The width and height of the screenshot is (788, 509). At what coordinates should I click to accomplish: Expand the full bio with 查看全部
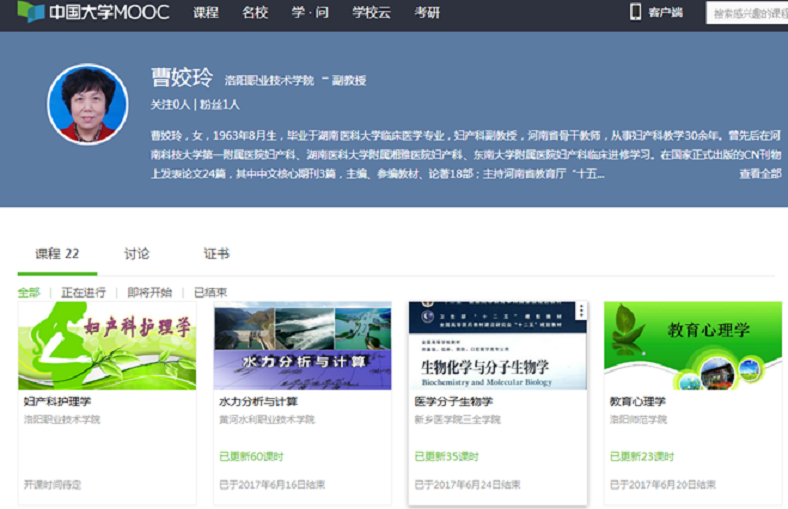click(x=760, y=174)
